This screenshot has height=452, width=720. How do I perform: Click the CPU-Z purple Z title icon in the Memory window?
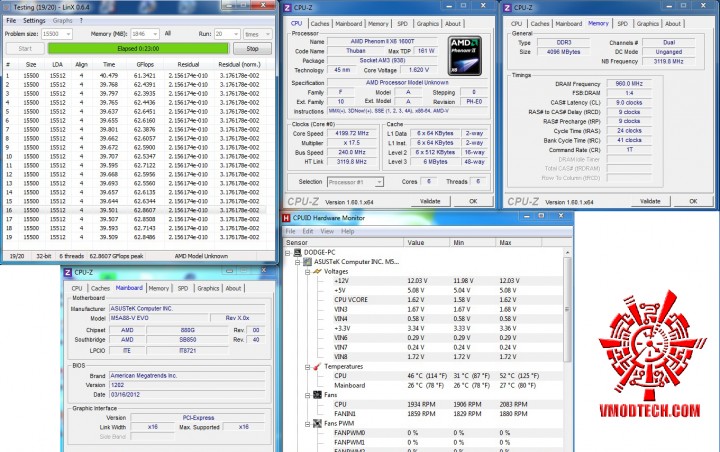(x=507, y=7)
